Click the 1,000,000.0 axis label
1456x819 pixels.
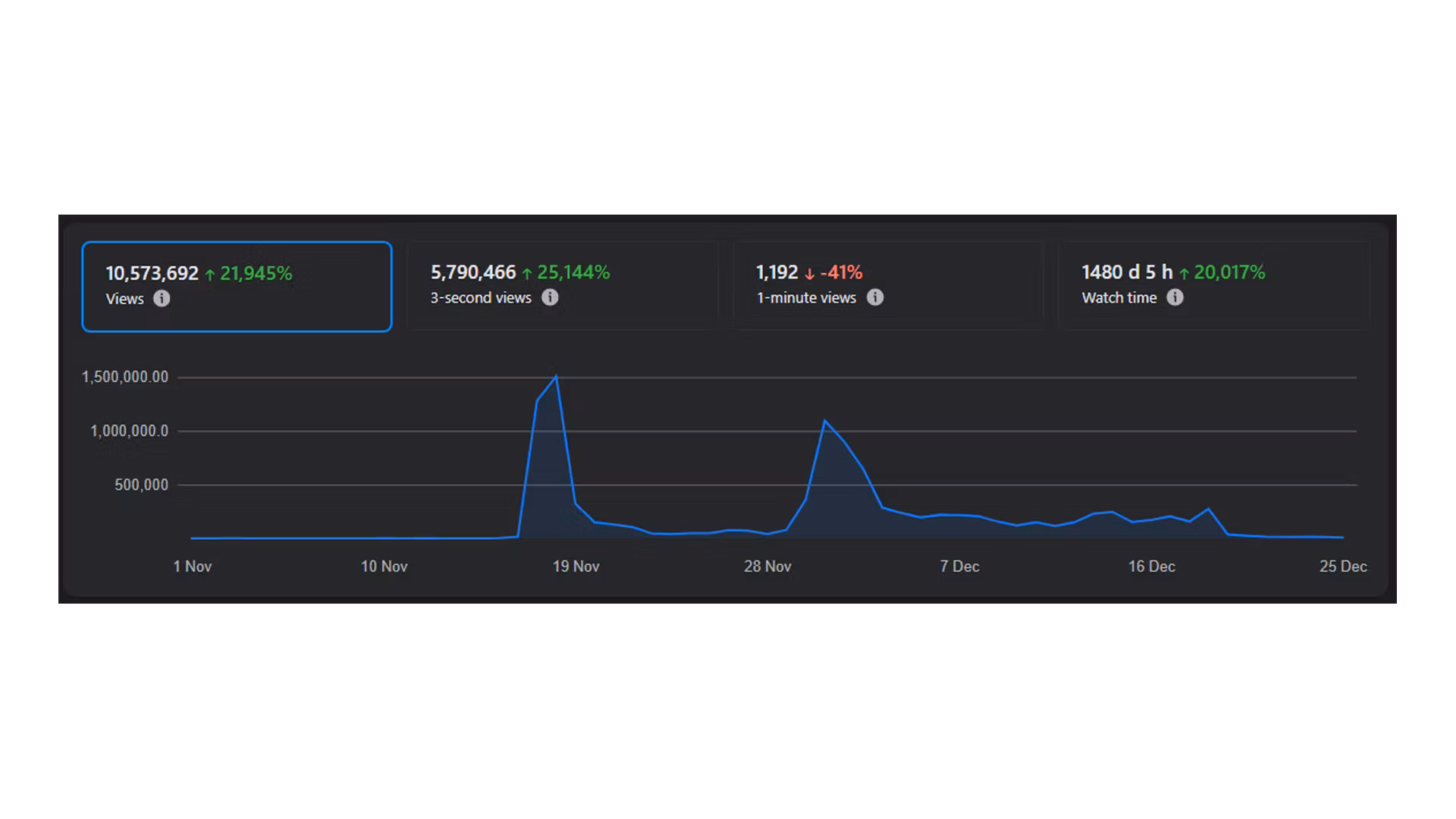click(x=129, y=431)
